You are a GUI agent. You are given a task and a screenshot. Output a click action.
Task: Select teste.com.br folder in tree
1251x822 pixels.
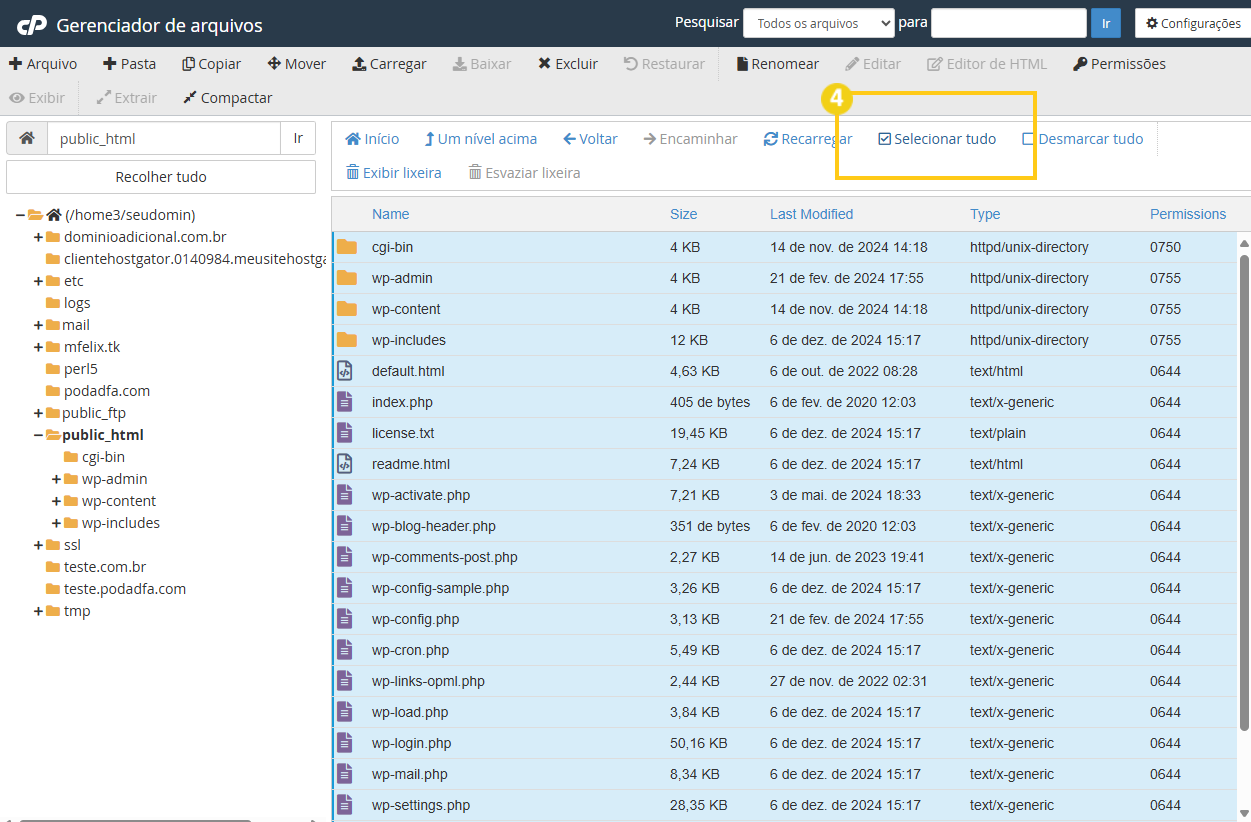105,567
